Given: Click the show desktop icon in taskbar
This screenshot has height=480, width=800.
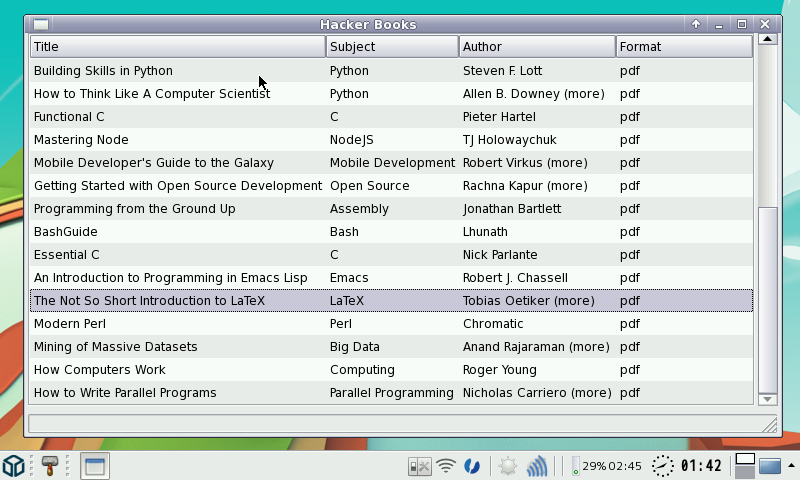Looking at the screenshot, I should click(769, 466).
